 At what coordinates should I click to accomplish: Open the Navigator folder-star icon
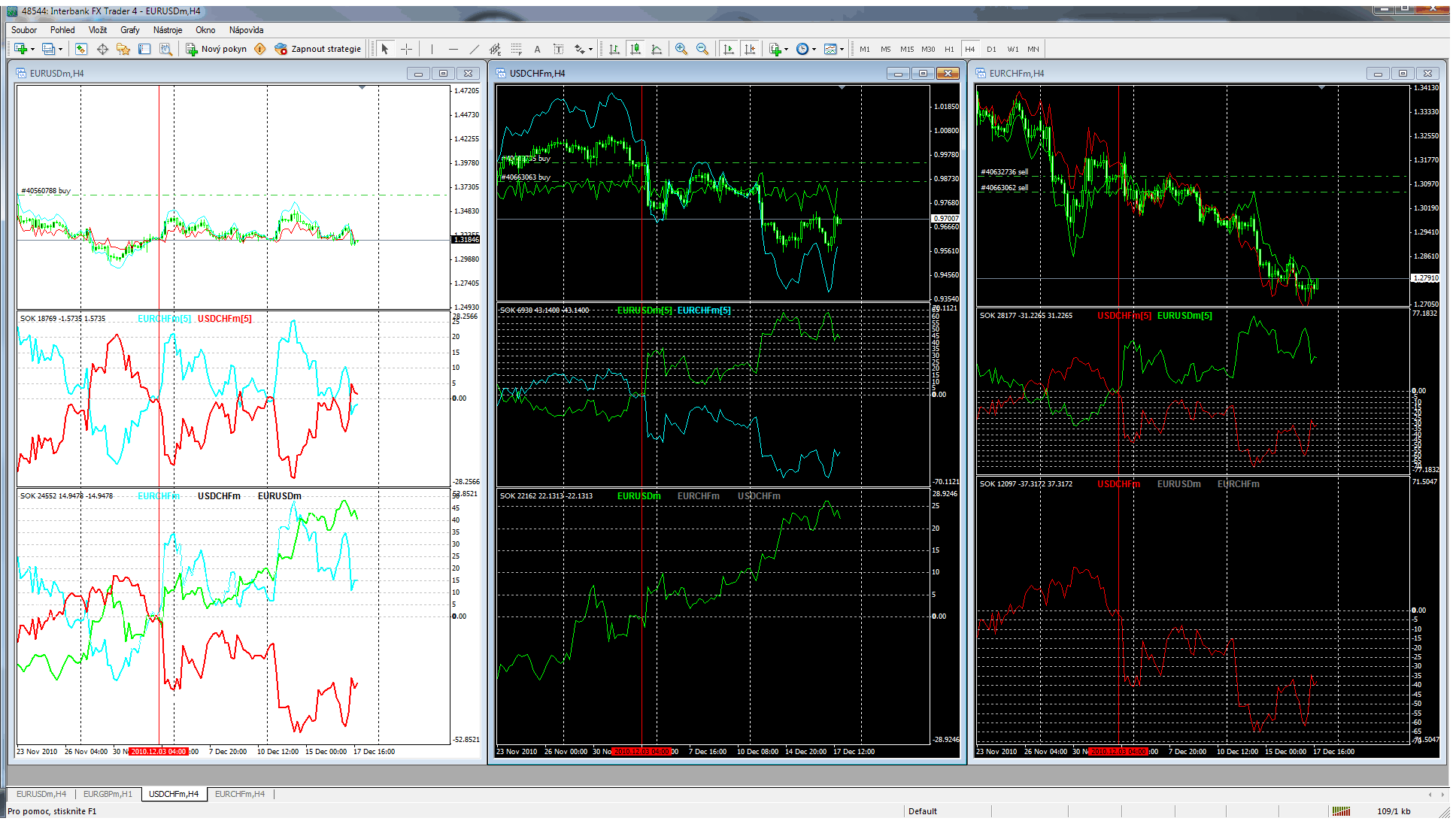tap(123, 49)
